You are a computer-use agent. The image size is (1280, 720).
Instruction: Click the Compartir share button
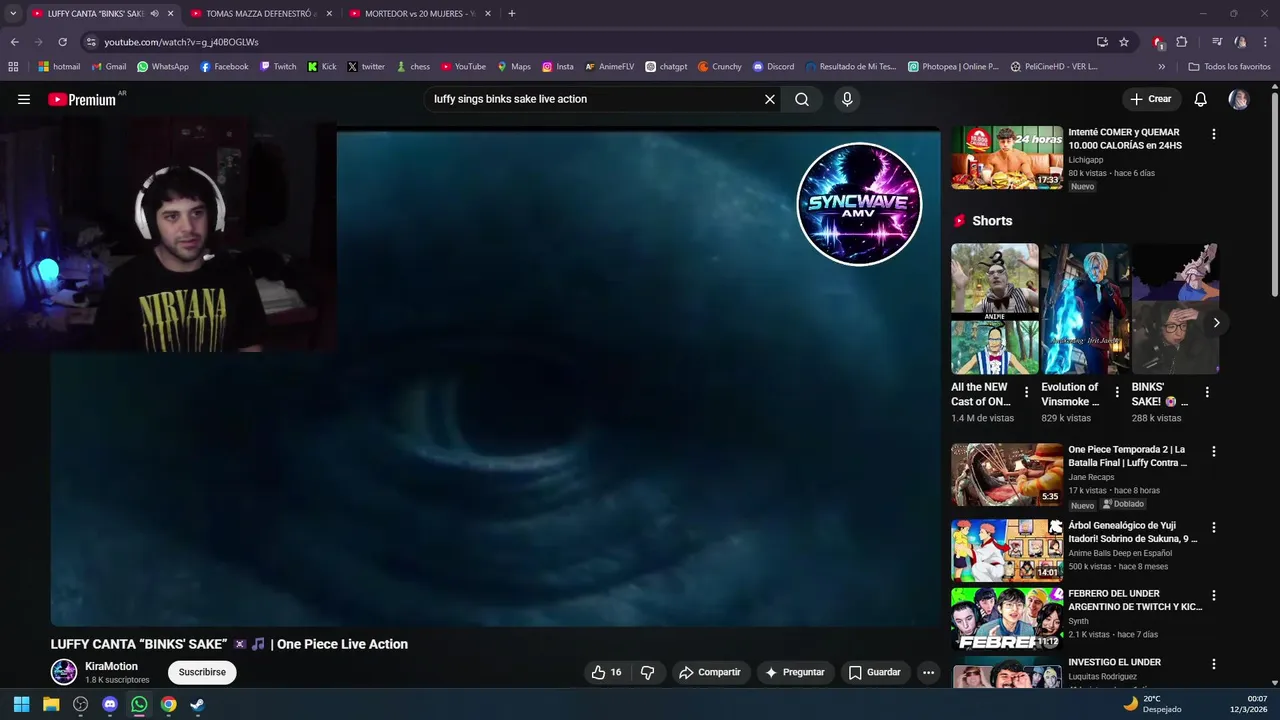pos(710,672)
